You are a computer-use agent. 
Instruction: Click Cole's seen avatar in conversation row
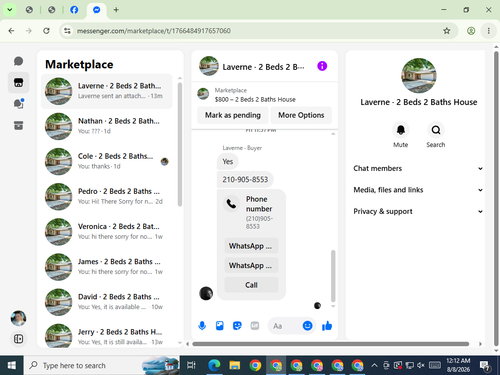pyautogui.click(x=165, y=162)
